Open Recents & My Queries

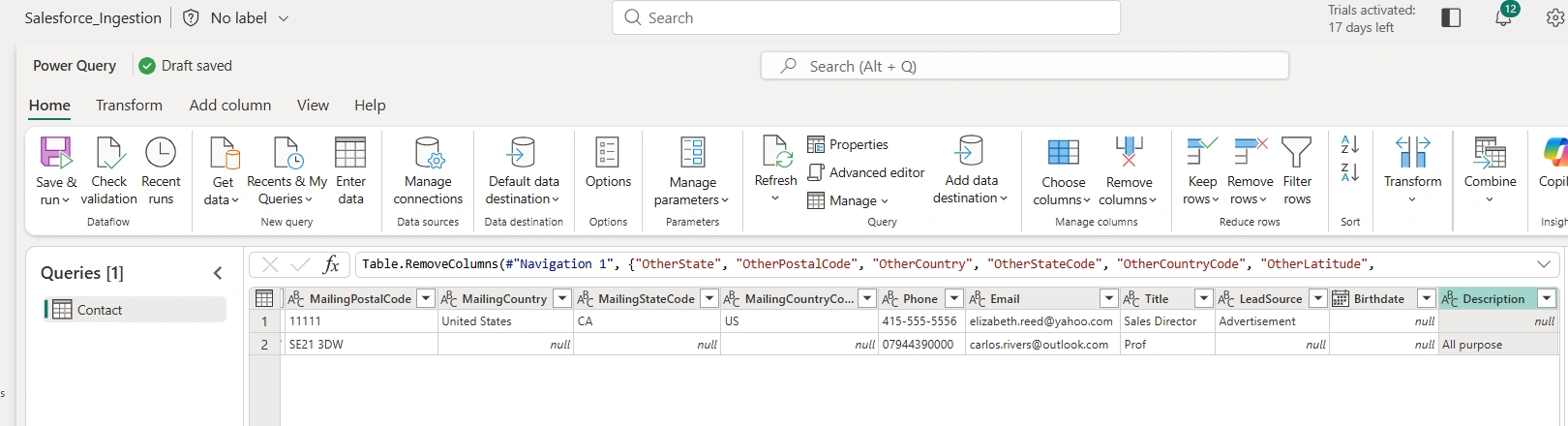(286, 171)
